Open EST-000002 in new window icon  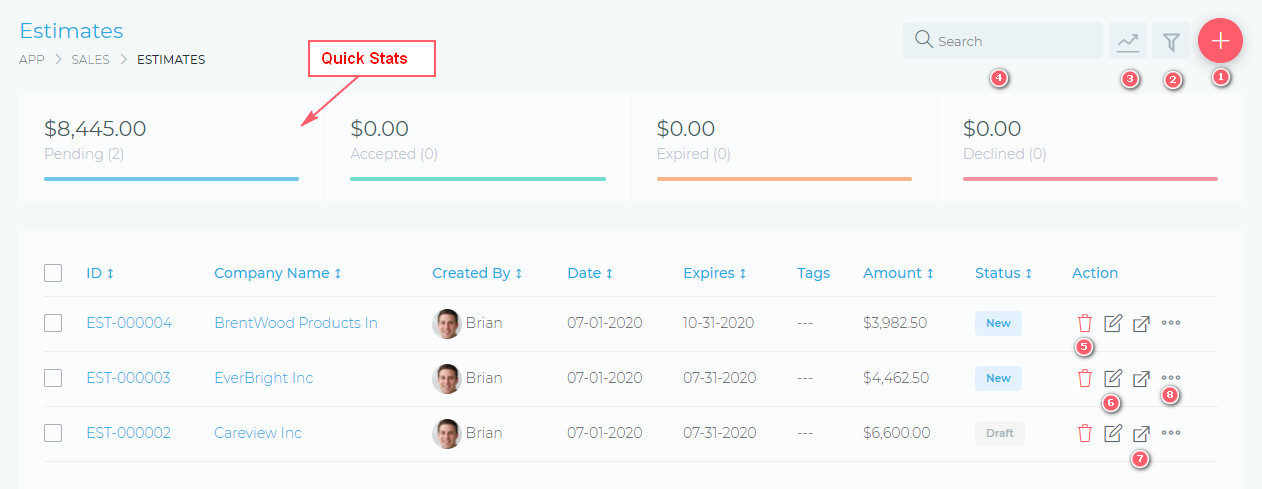pos(1141,433)
